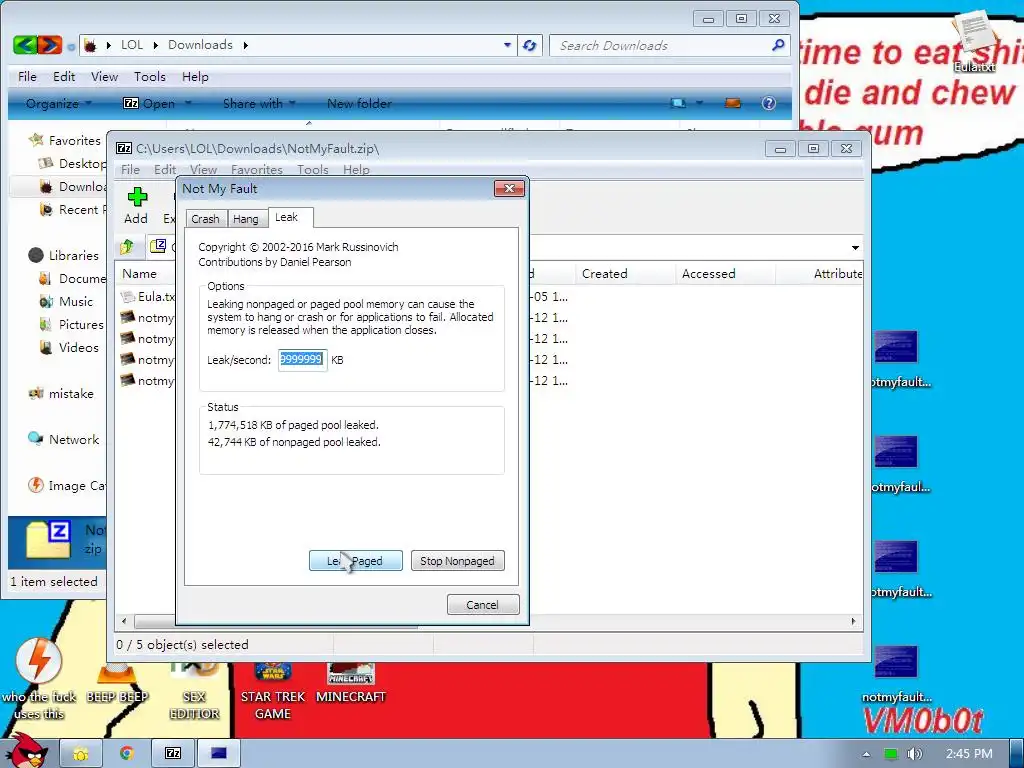Click the refresh icon beside Explorer address bar
1024x768 pixels.
coord(530,45)
